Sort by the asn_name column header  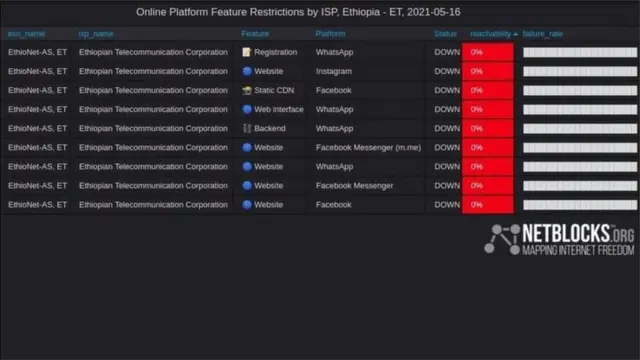pos(27,34)
